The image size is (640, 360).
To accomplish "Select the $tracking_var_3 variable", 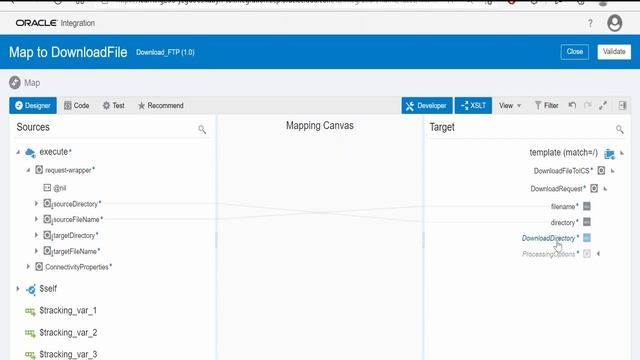I will click(68, 354).
